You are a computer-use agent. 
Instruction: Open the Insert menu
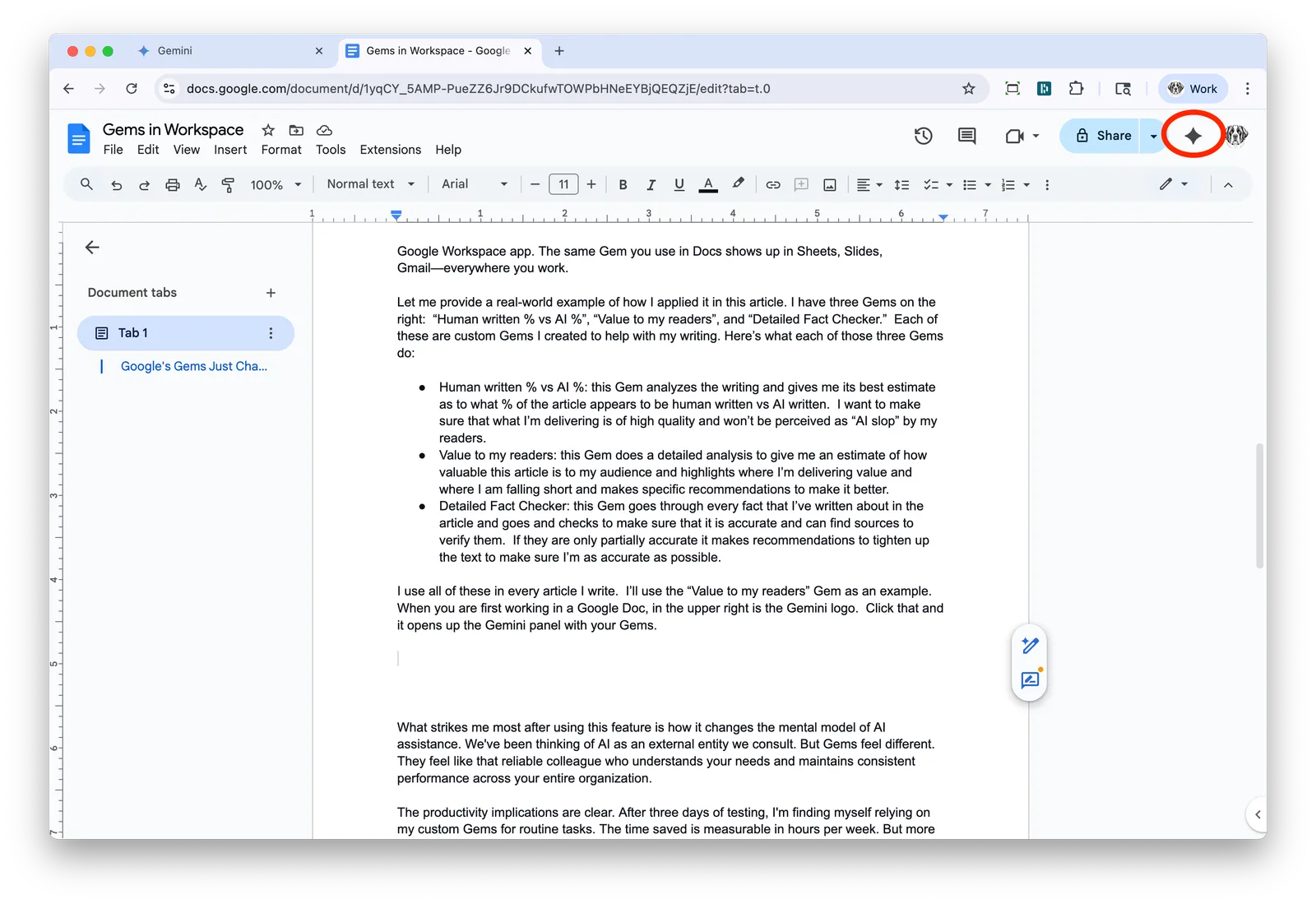[x=230, y=150]
